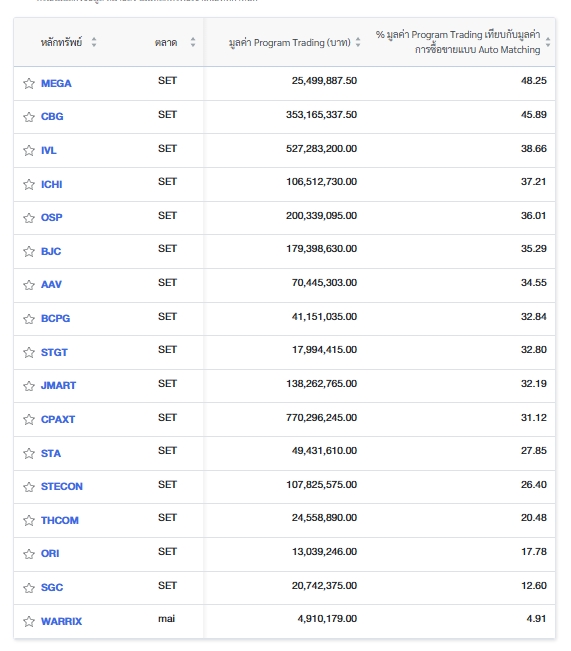Viewport: 571px width, 651px height.
Task: Open the IVL stock page
Action: tap(49, 150)
